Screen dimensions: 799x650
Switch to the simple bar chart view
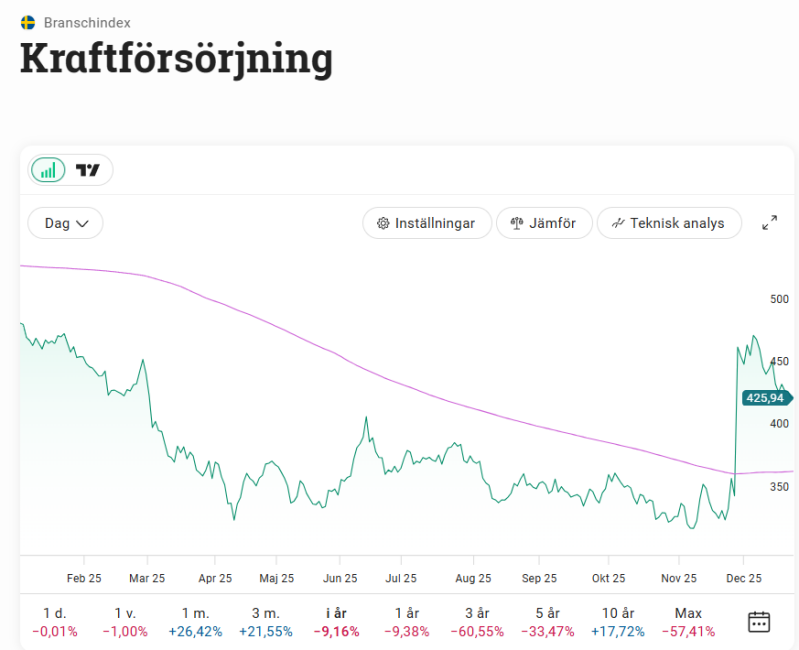(x=48, y=170)
